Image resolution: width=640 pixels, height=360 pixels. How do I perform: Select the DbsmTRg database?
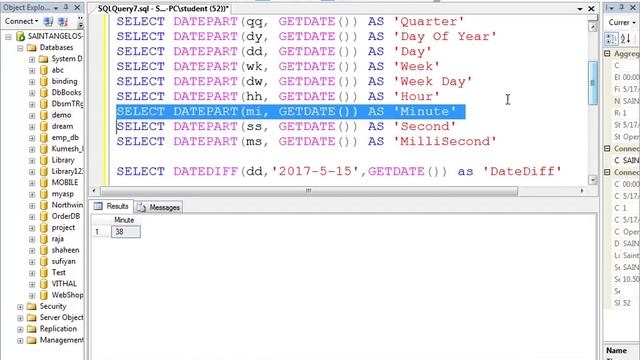(67, 104)
